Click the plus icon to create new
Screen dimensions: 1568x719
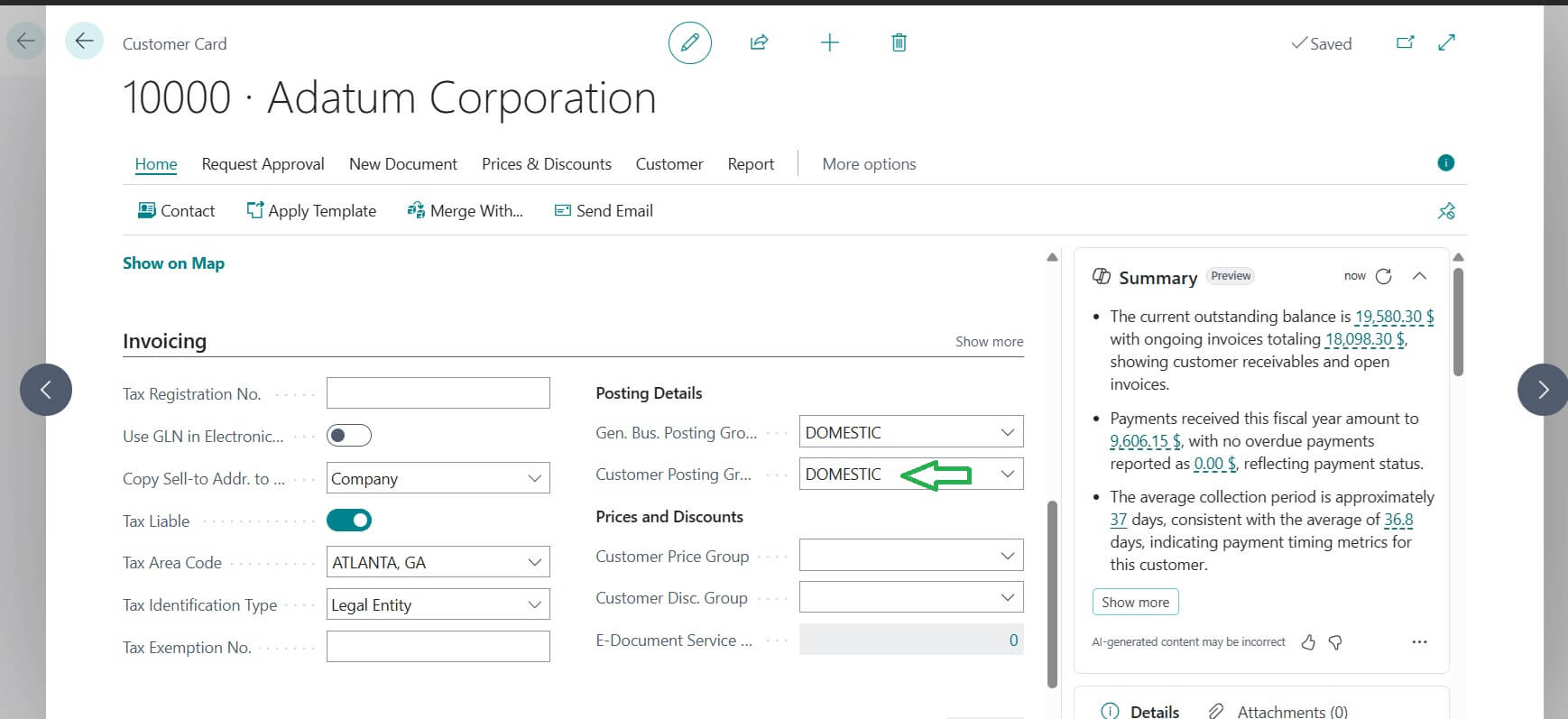pos(829,42)
